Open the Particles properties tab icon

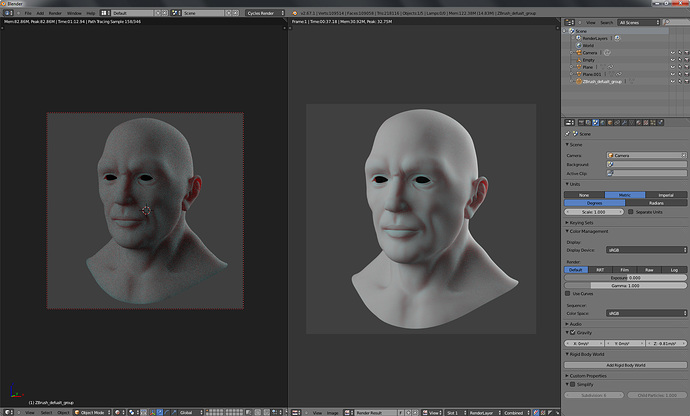pyautogui.click(x=653, y=123)
